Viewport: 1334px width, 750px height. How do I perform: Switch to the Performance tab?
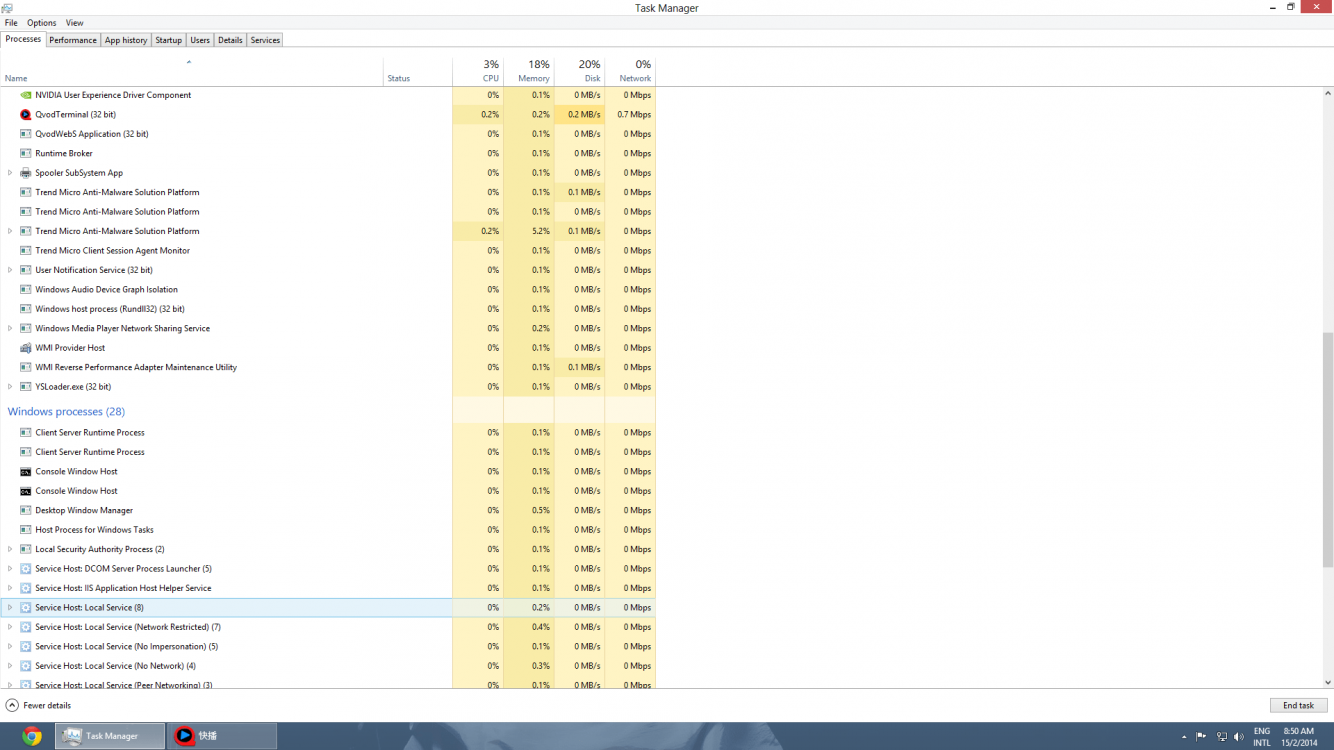click(73, 40)
